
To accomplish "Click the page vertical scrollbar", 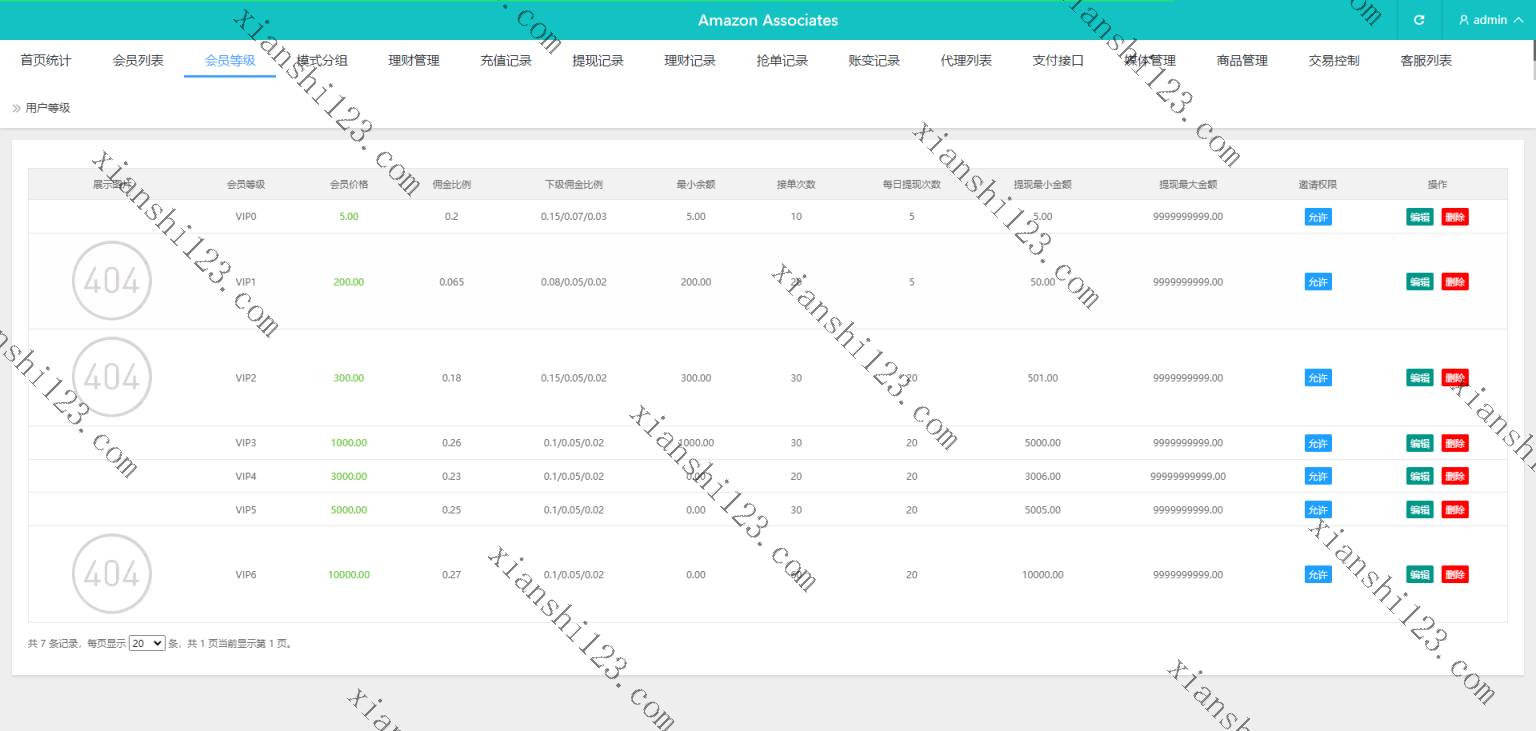I will (x=1532, y=60).
